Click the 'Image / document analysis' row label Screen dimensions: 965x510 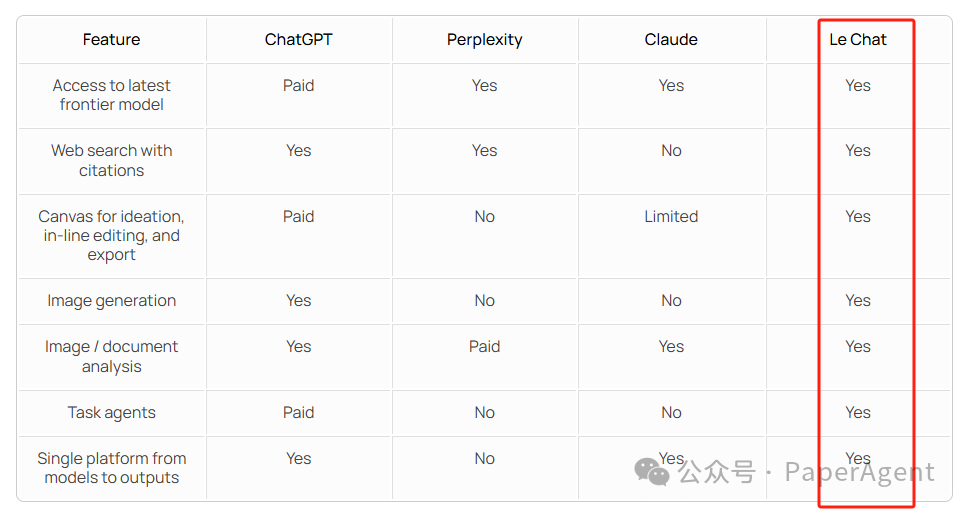(111, 356)
